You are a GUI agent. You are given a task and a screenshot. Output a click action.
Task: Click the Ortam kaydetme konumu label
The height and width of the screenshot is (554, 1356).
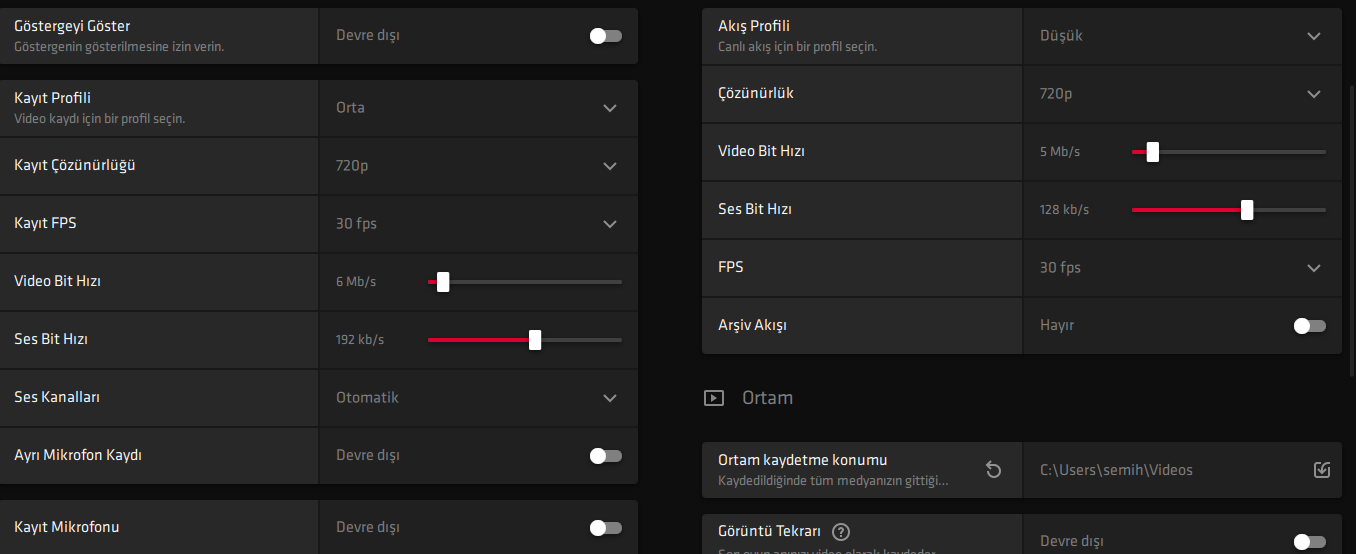803,460
